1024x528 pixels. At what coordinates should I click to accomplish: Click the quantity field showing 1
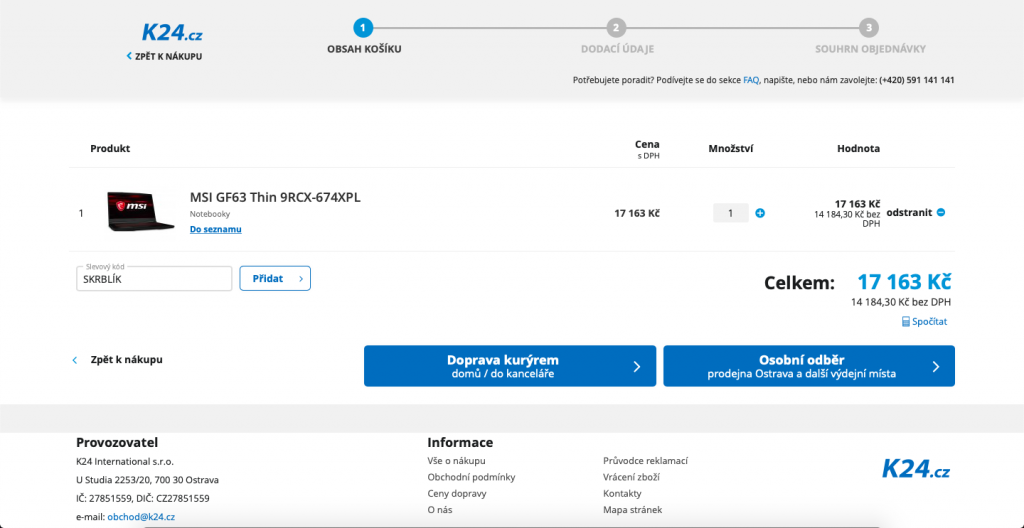(x=730, y=213)
